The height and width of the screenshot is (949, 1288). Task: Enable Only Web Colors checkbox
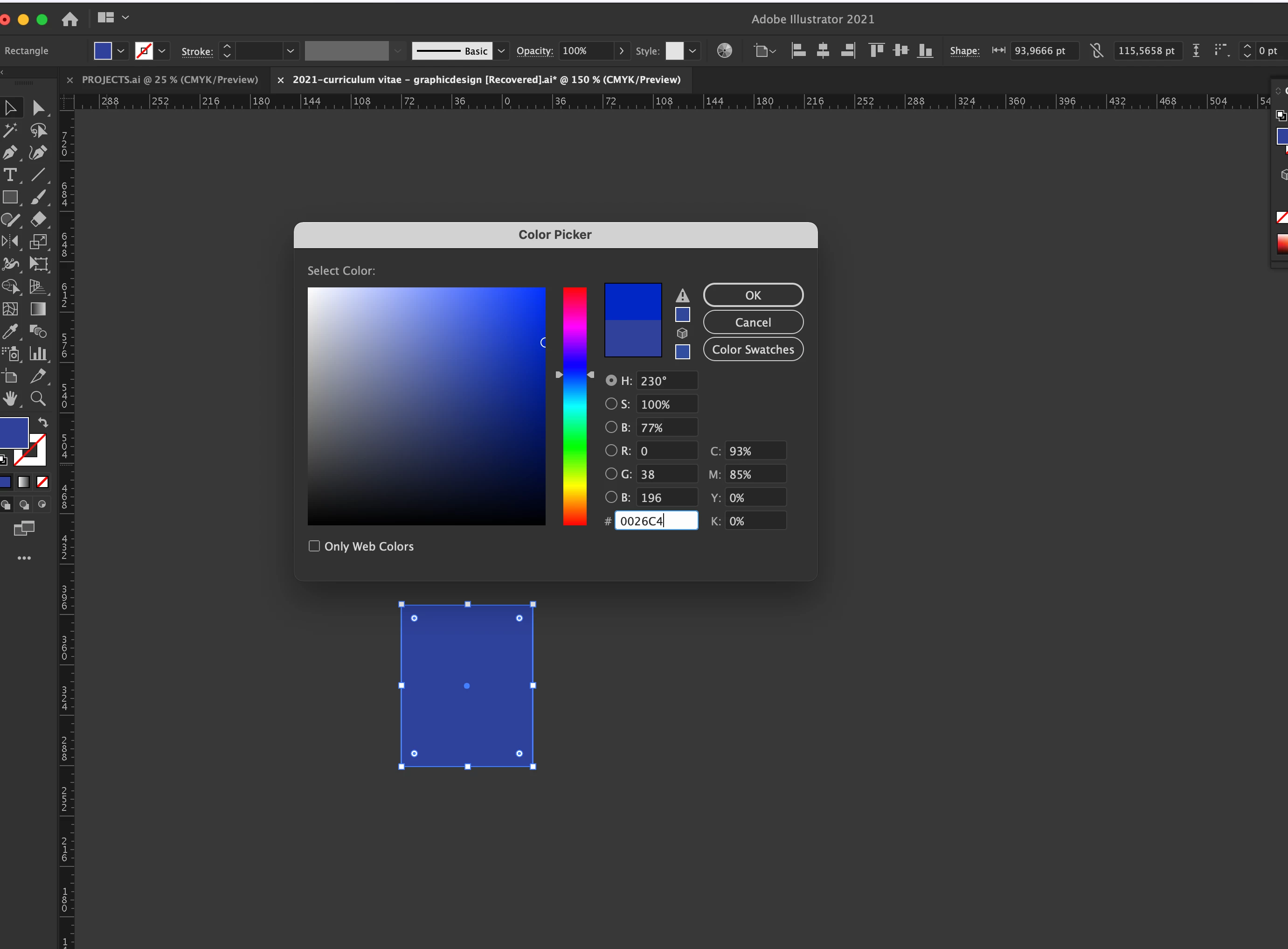click(314, 546)
